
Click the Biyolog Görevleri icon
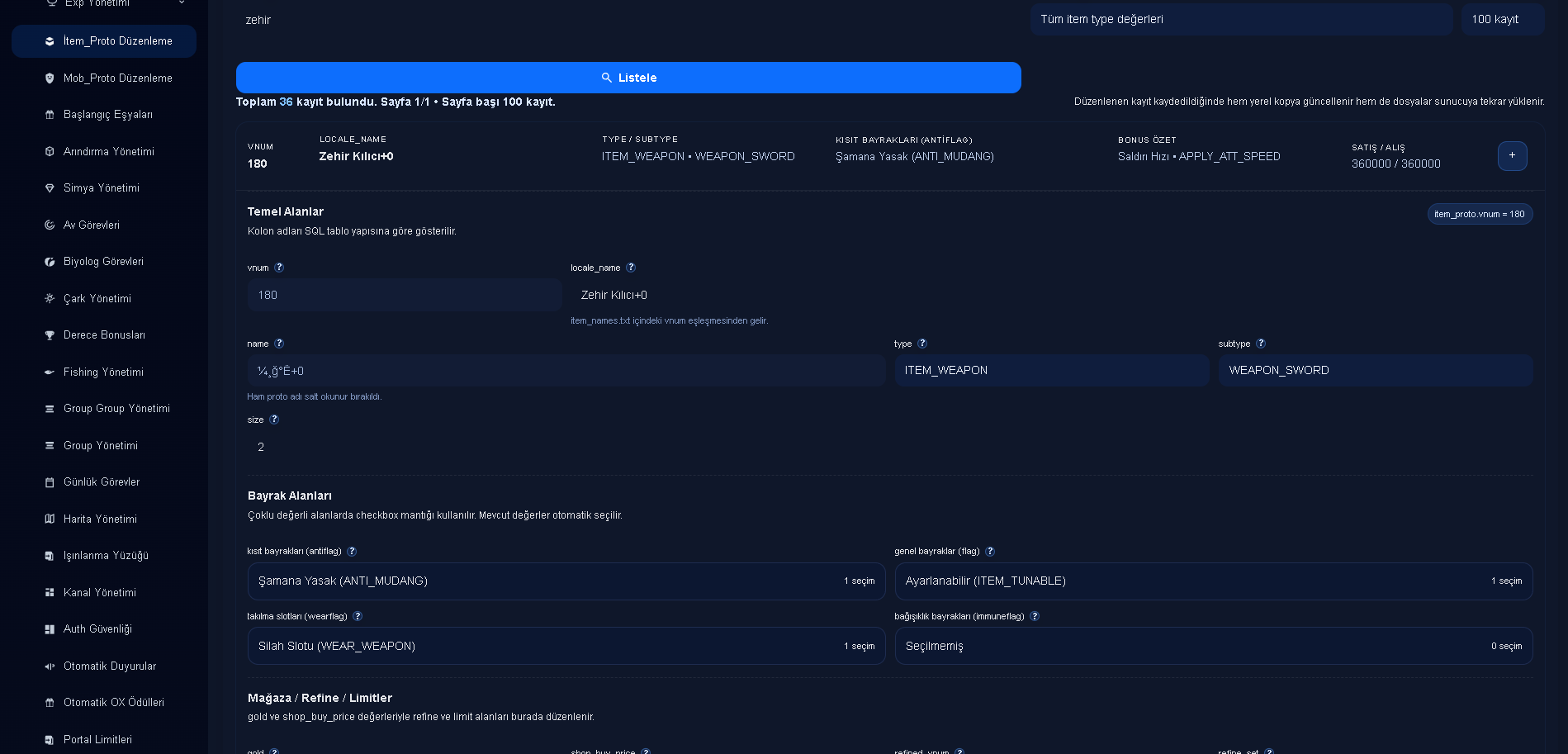pos(50,262)
